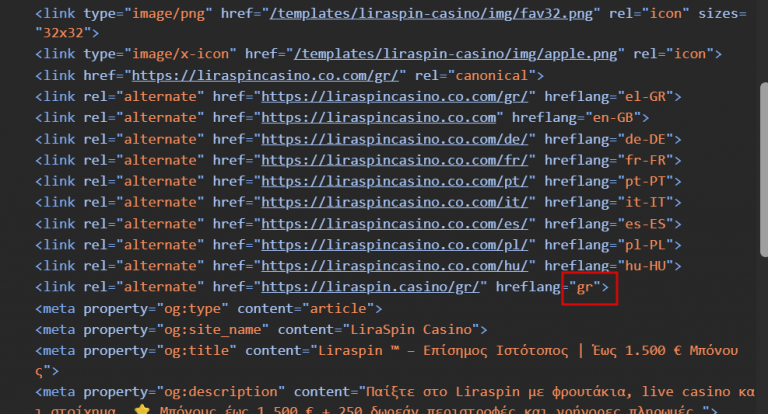Click the vertical scrollbar thumb
The width and height of the screenshot is (768, 414).
pos(764,170)
